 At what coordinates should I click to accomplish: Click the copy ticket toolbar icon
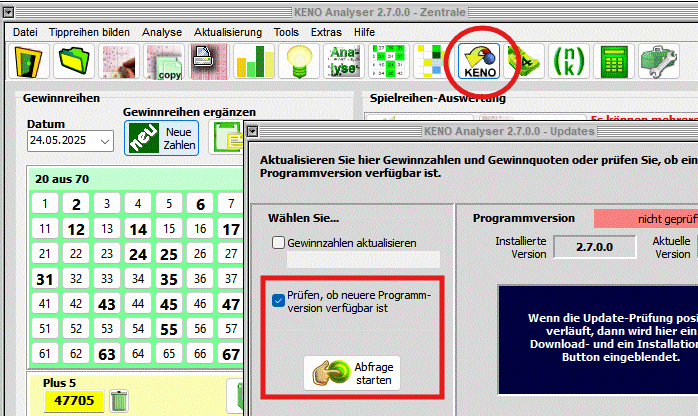(164, 61)
